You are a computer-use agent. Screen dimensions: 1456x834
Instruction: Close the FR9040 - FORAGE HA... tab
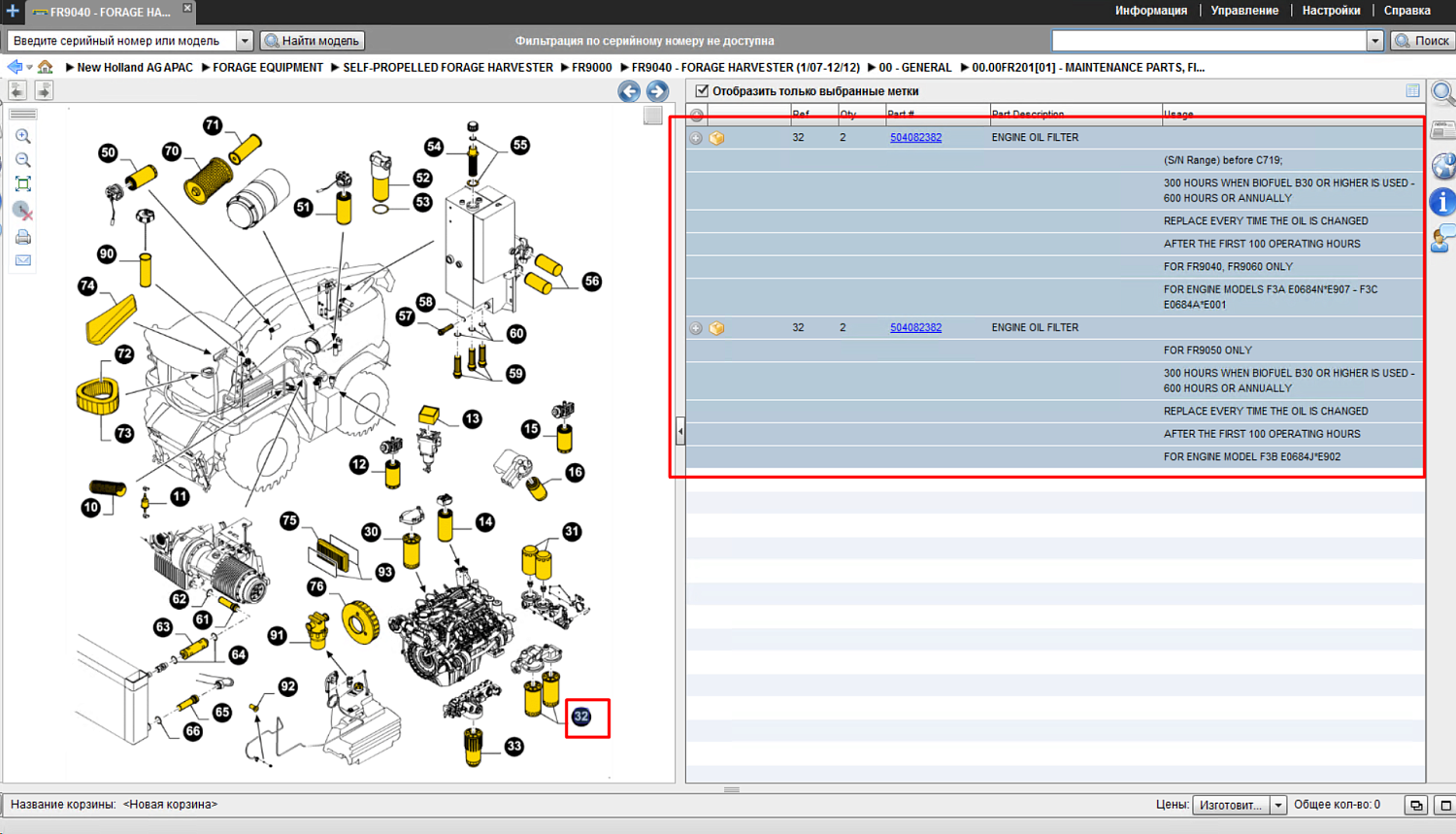click(187, 9)
